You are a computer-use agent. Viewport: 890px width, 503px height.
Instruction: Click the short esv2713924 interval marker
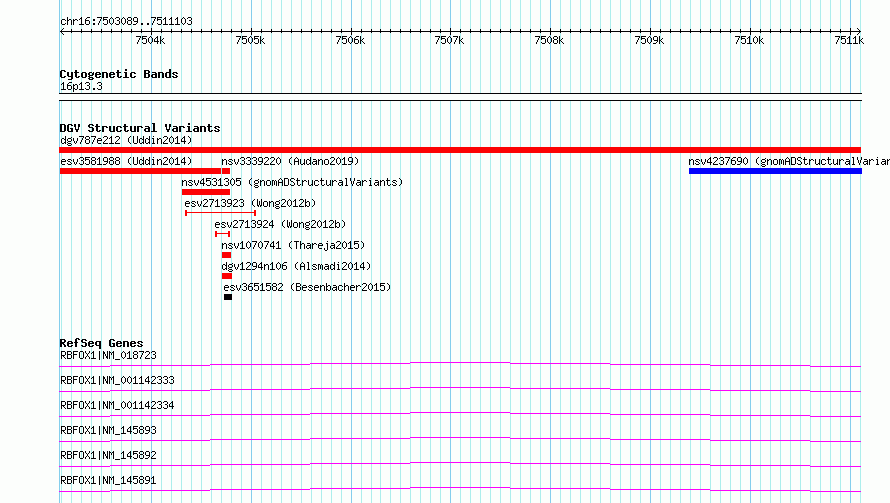point(222,234)
